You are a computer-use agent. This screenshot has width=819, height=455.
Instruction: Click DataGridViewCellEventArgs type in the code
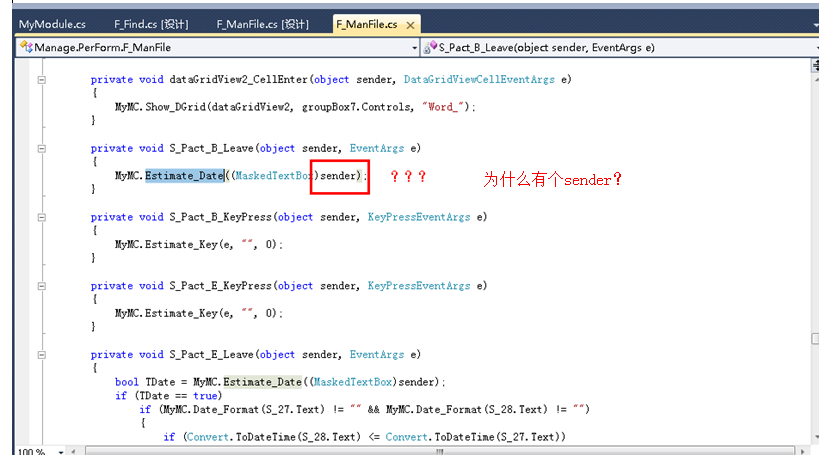pos(479,79)
